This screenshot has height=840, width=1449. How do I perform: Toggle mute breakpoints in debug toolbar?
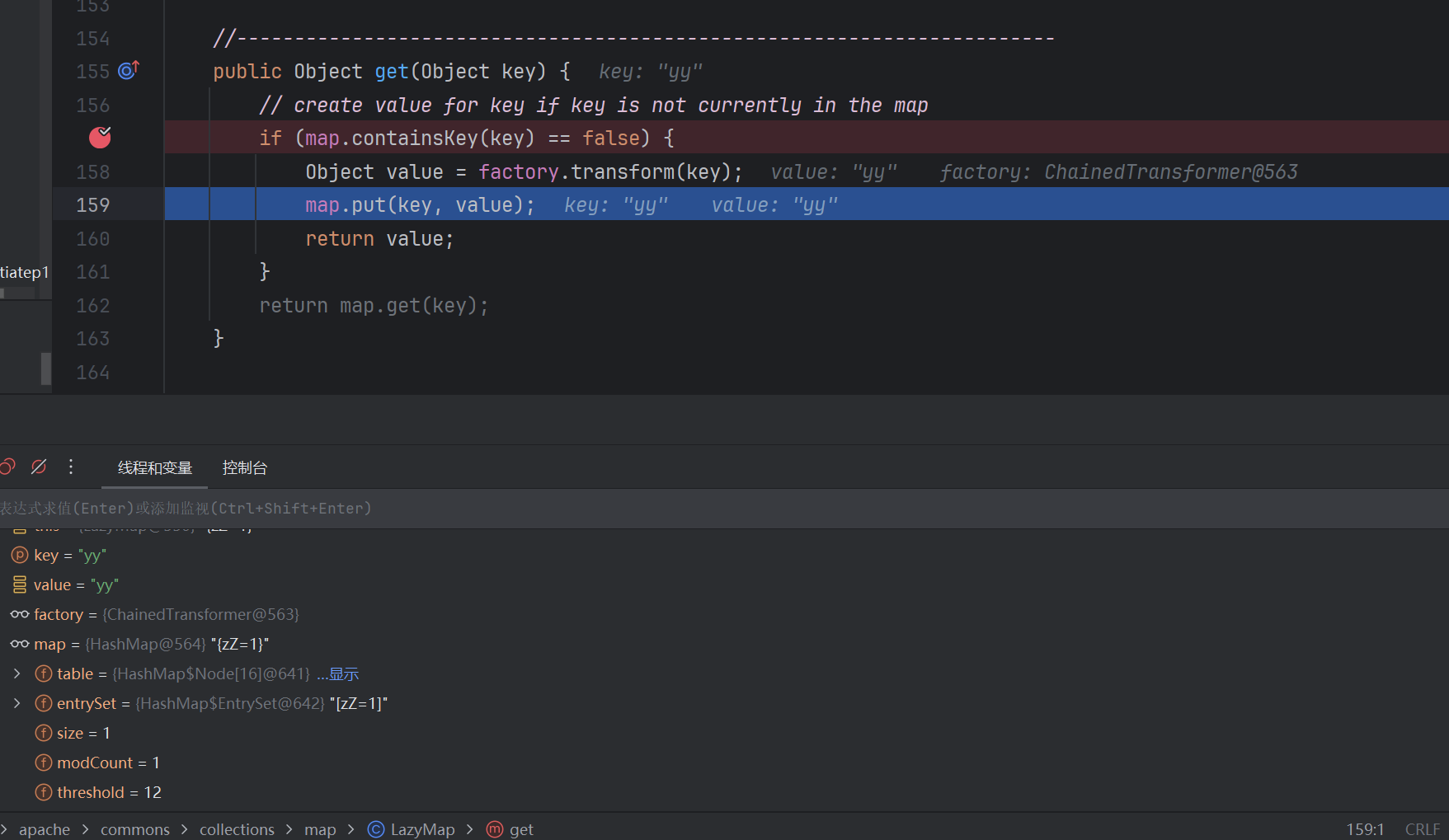pos(39,467)
